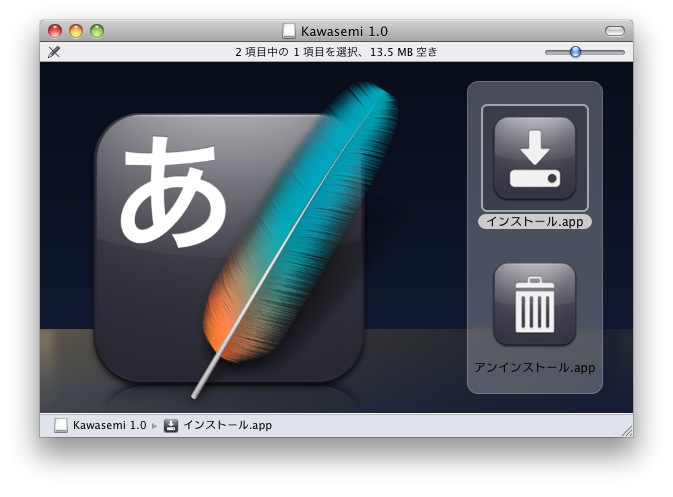Click the Kawasemi 1.0 title bar disk icon
Image resolution: width=673 pixels, height=497 pixels.
[x=289, y=31]
